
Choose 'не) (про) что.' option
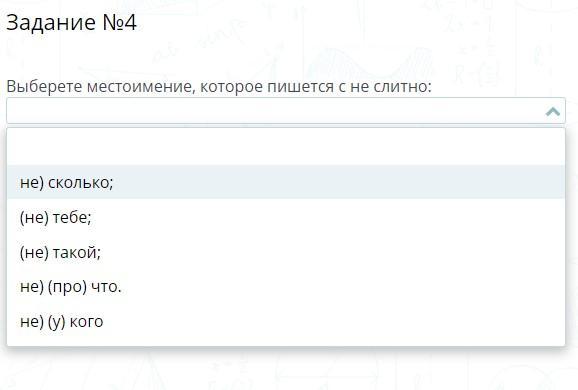click(286, 286)
